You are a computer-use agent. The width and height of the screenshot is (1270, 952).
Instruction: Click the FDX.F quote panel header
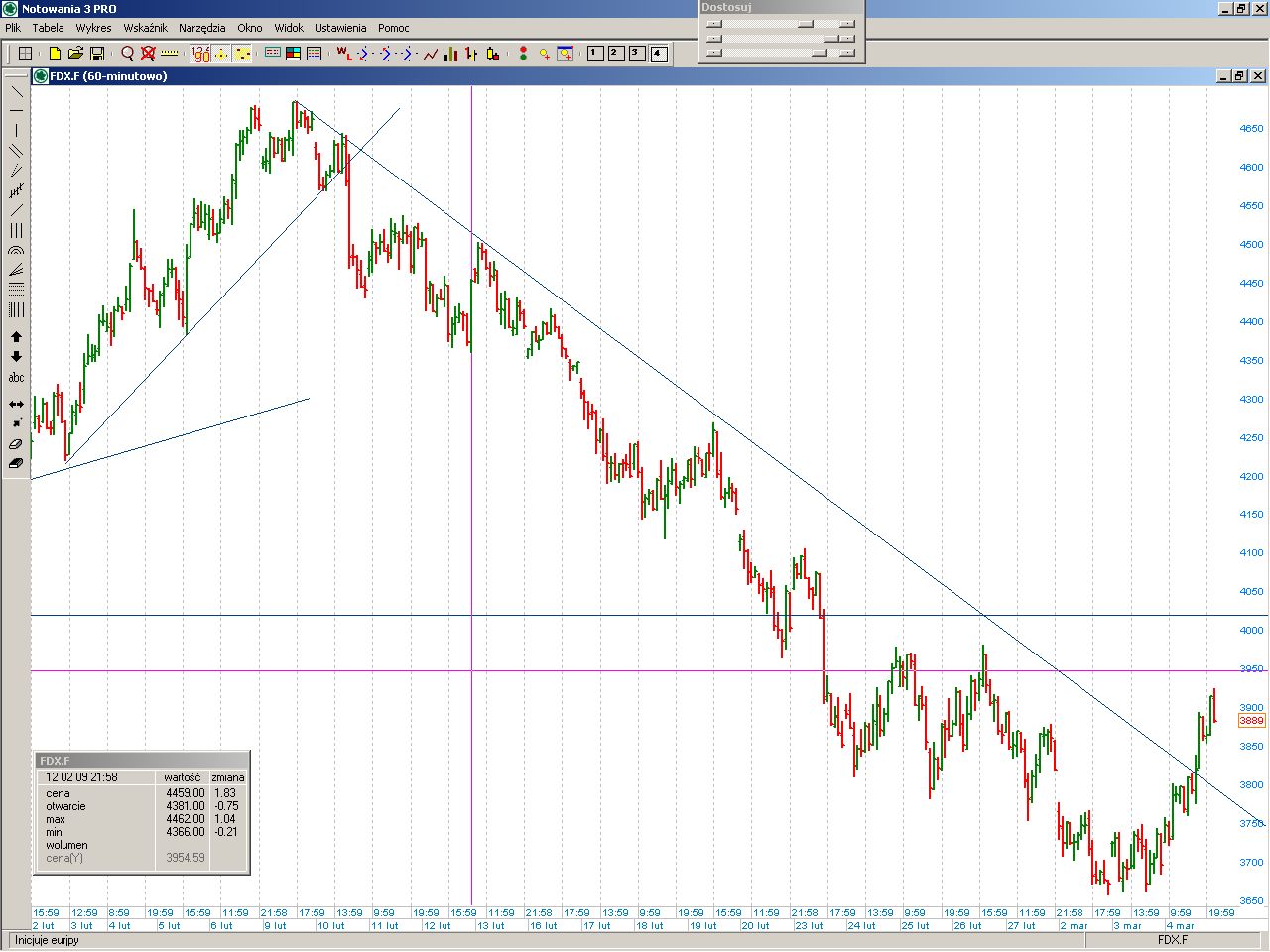click(142, 761)
